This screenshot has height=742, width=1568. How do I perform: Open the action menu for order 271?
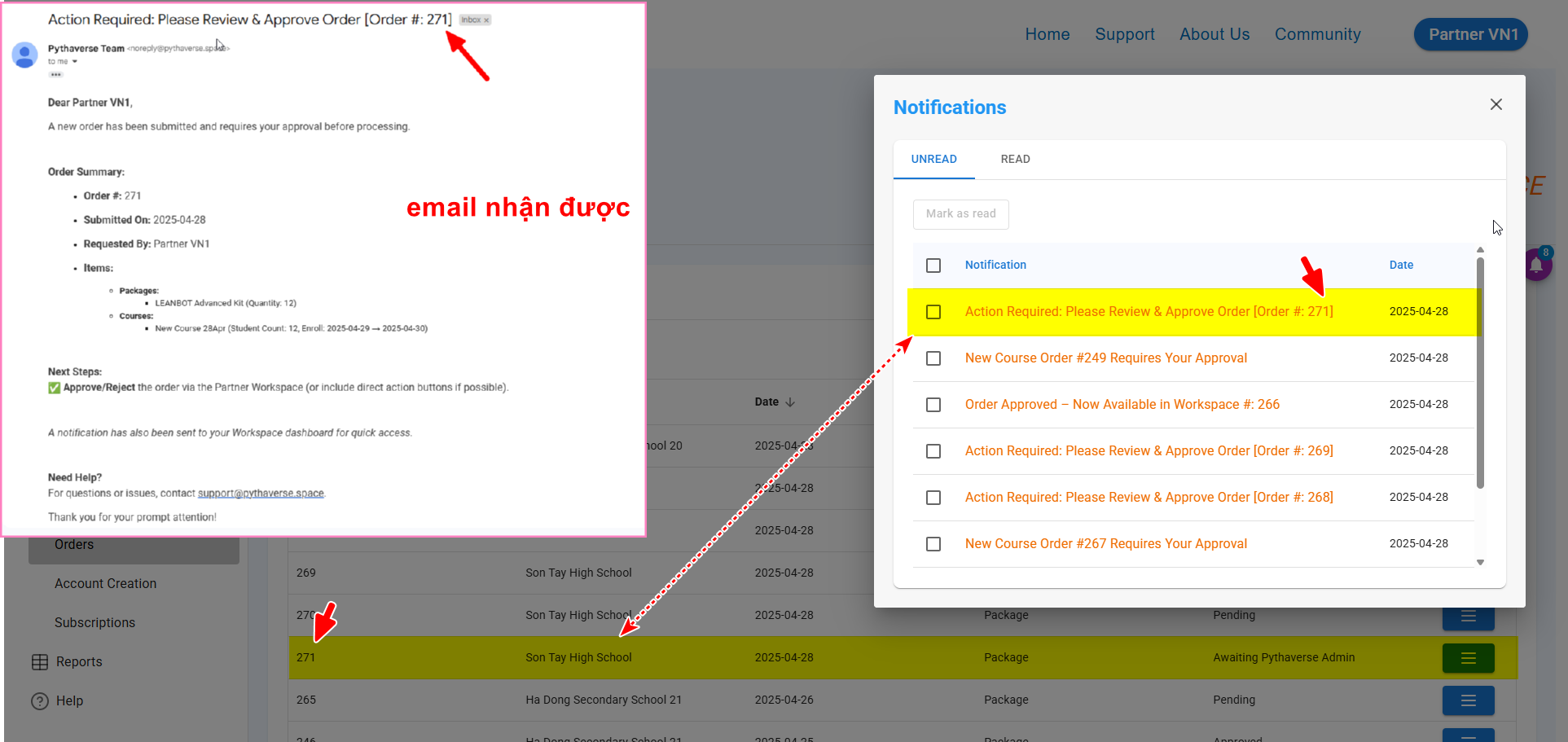pos(1468,658)
